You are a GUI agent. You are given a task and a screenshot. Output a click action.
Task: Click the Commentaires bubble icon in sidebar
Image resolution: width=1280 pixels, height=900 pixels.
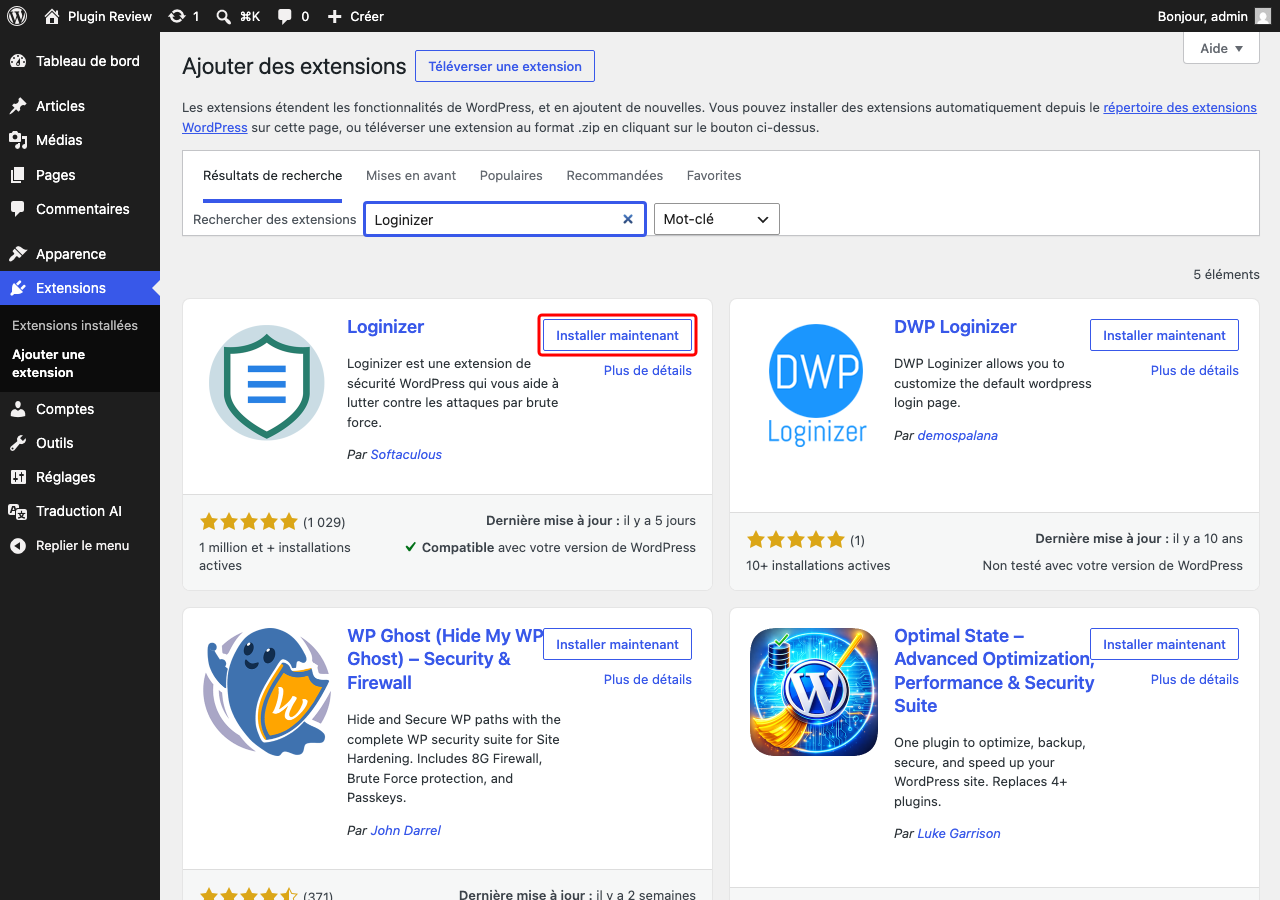point(18,209)
